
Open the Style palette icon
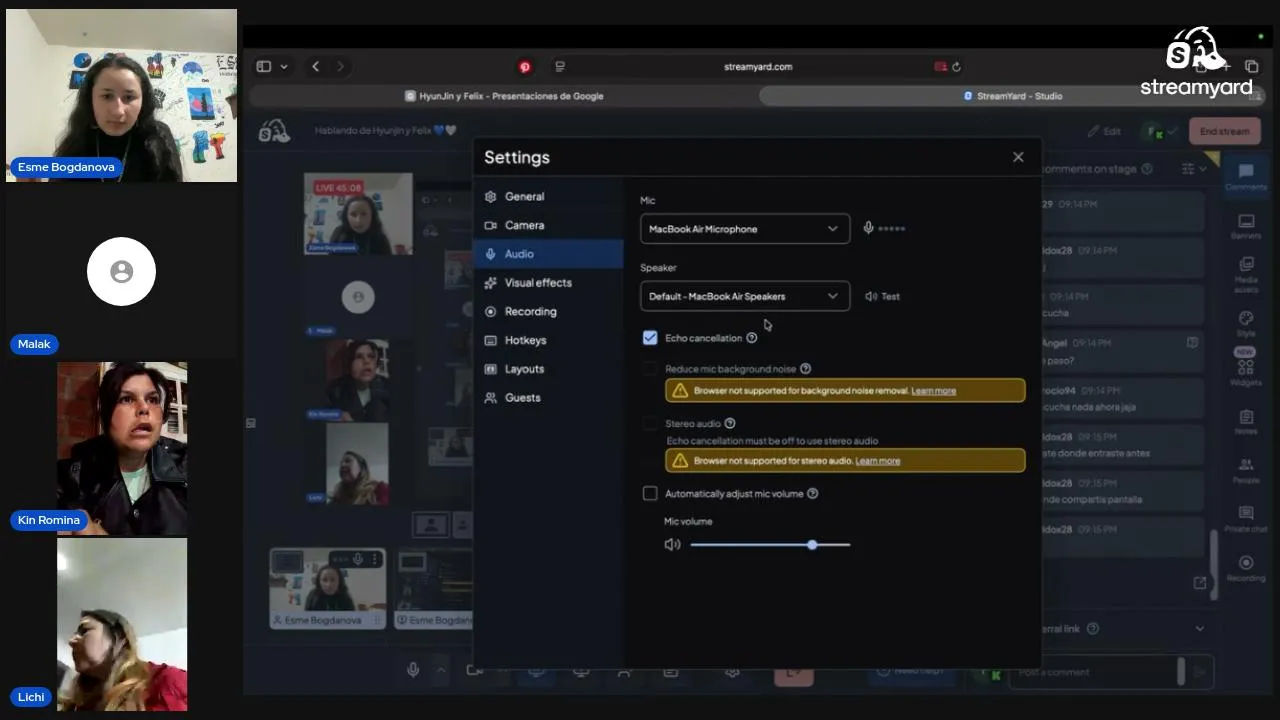[x=1246, y=323]
